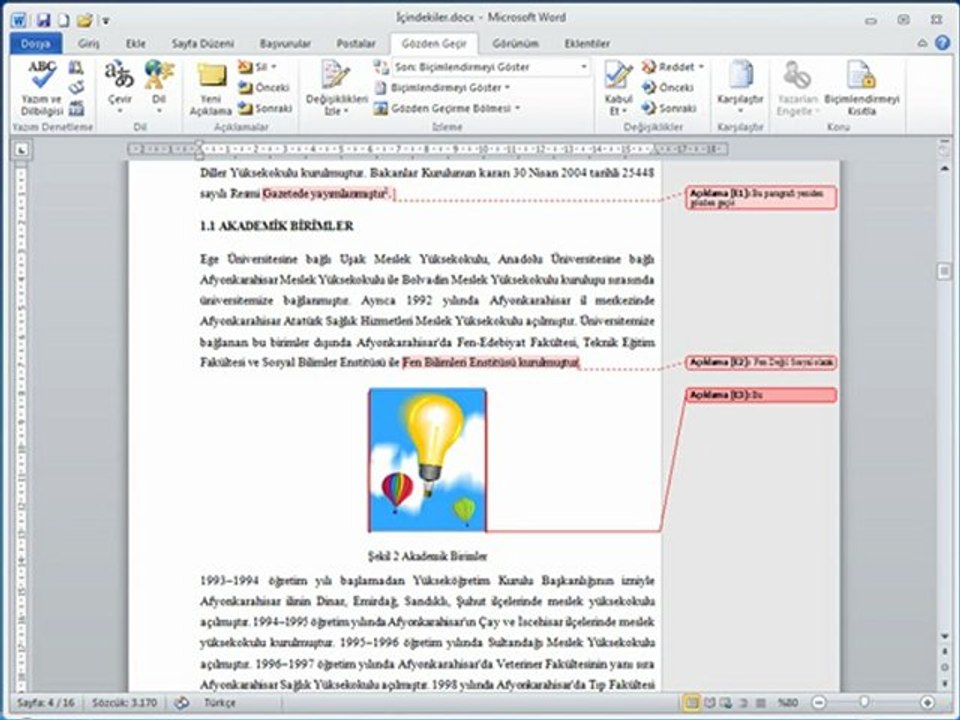Switch to Full Screen Reading view
960x720 pixels.
[x=710, y=703]
